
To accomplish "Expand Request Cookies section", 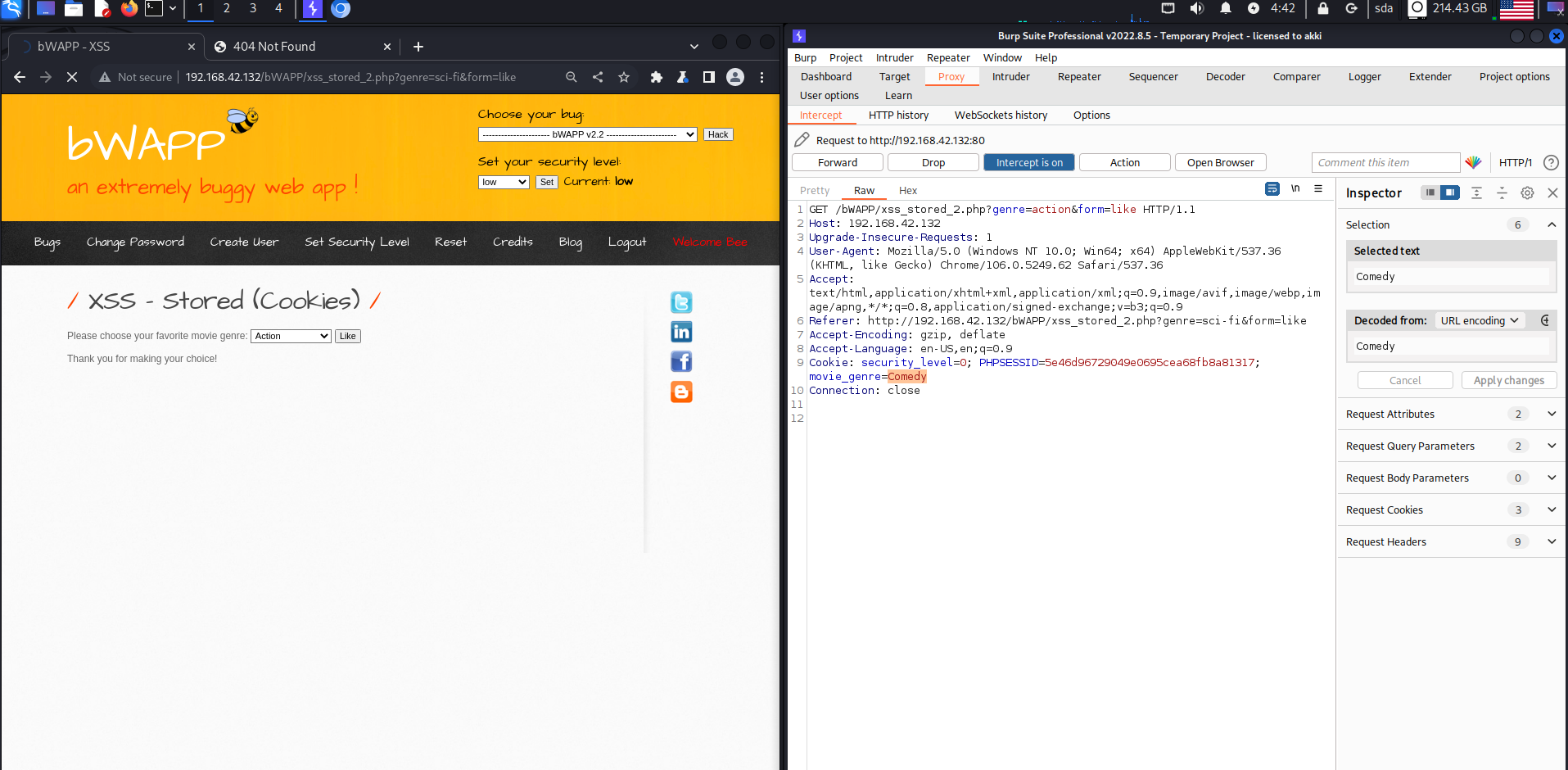I will tap(1551, 510).
